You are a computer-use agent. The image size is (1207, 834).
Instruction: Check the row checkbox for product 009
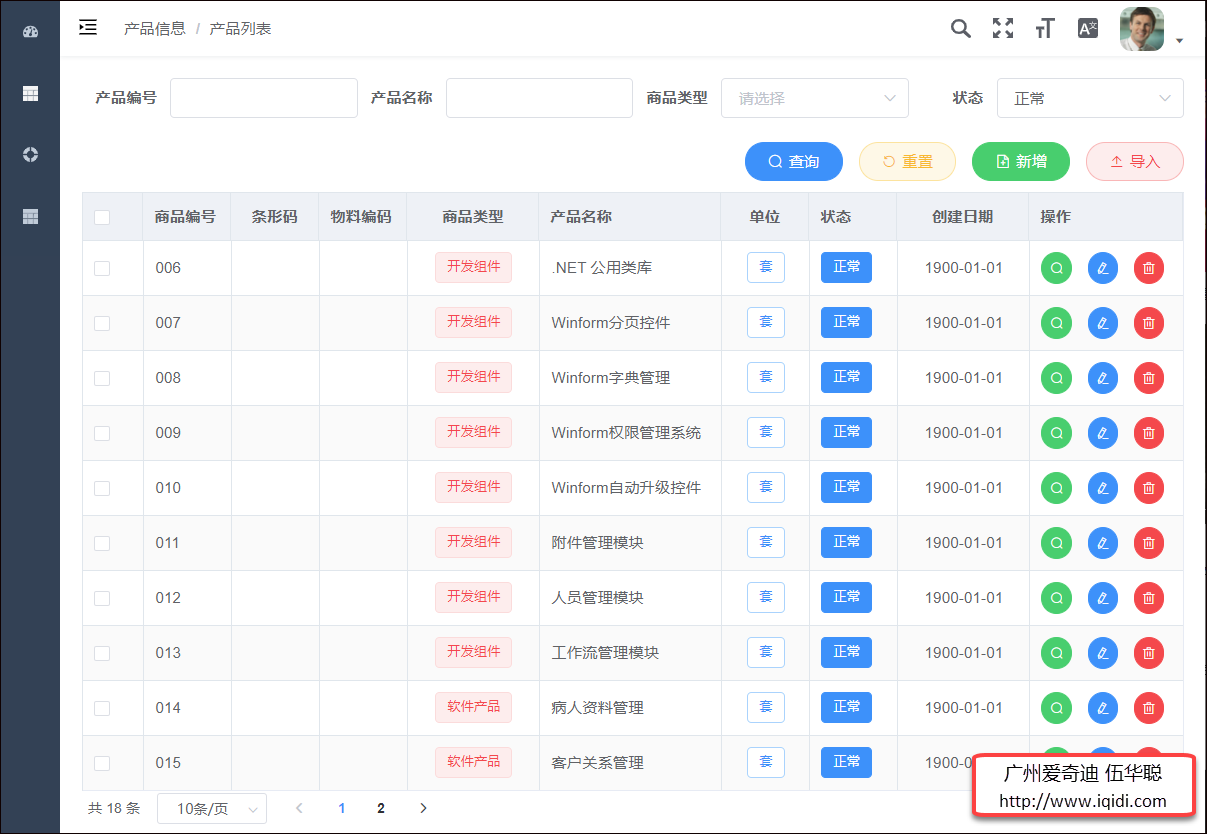(x=101, y=432)
